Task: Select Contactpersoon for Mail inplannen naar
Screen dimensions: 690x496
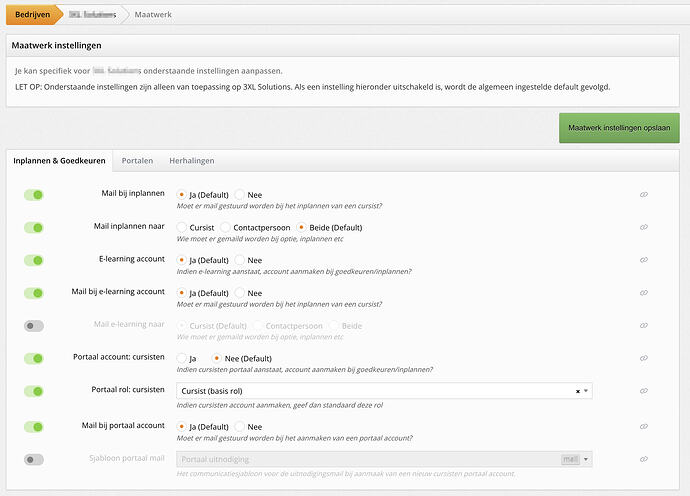Action: 226,228
